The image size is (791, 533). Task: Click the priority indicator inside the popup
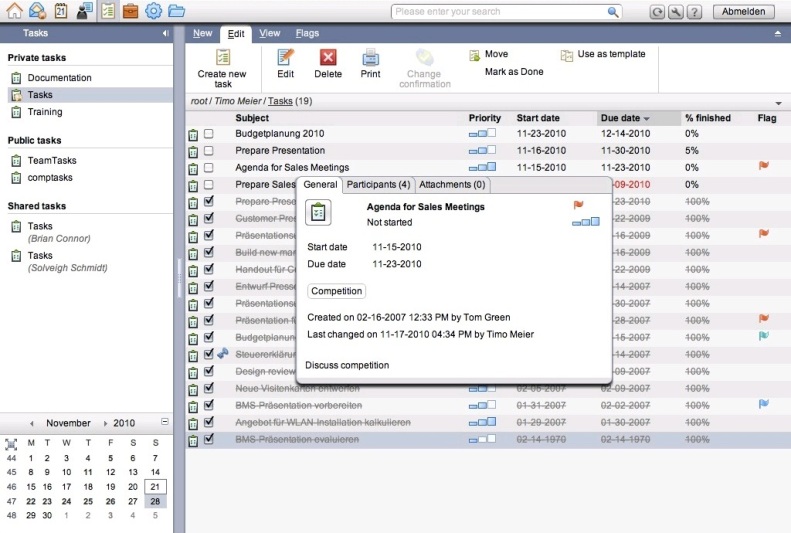click(x=586, y=222)
